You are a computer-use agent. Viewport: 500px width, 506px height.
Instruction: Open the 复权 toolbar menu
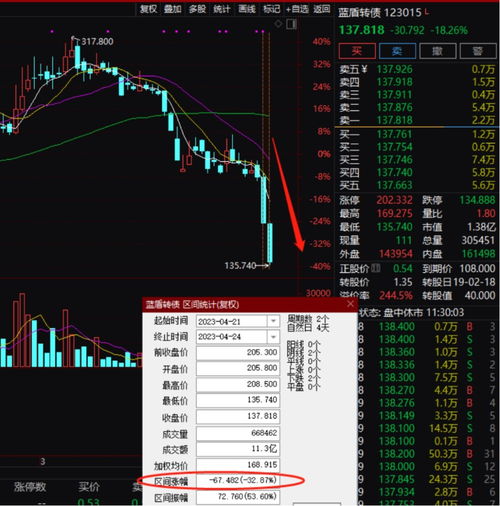click(148, 9)
